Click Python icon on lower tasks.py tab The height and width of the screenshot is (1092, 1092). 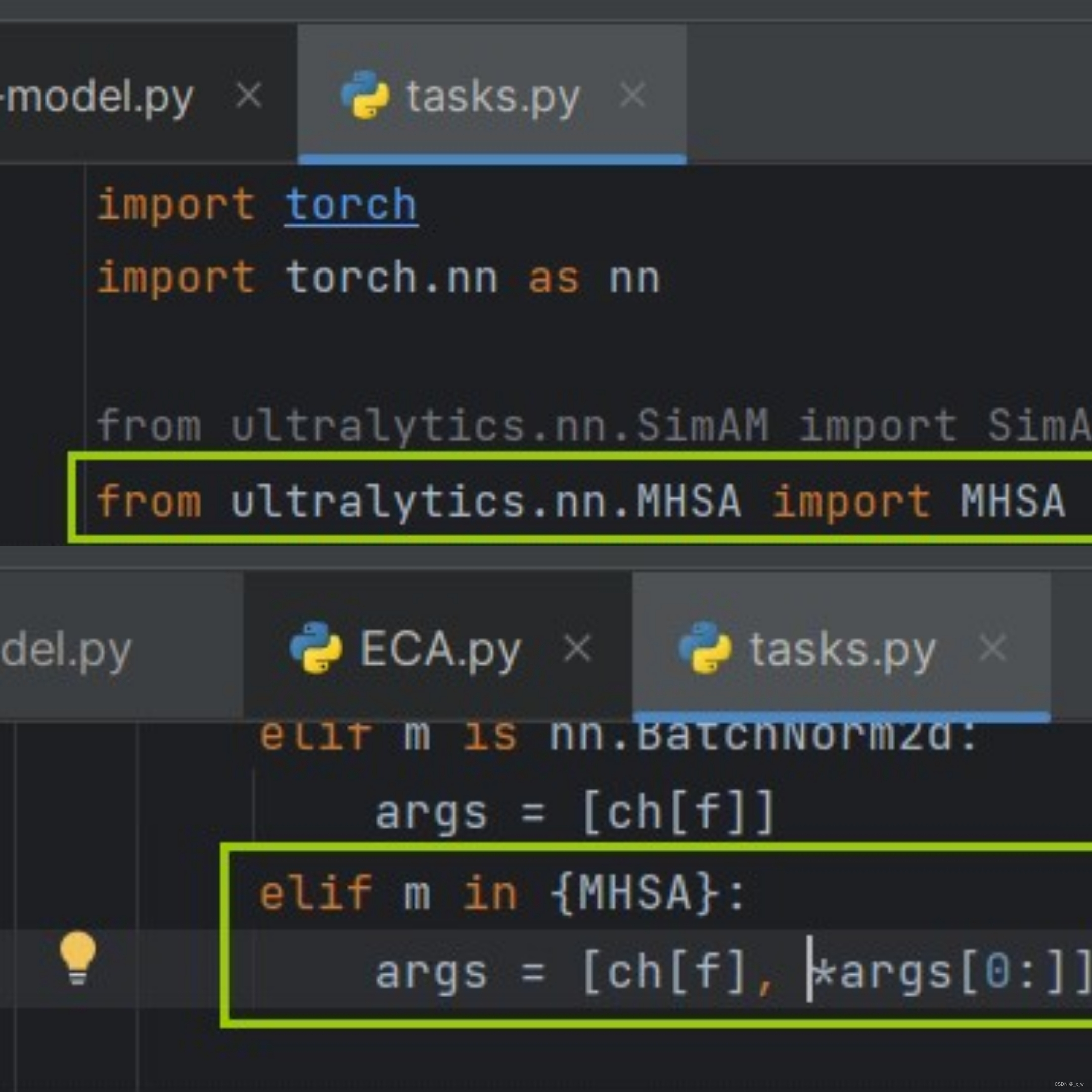click(x=704, y=648)
